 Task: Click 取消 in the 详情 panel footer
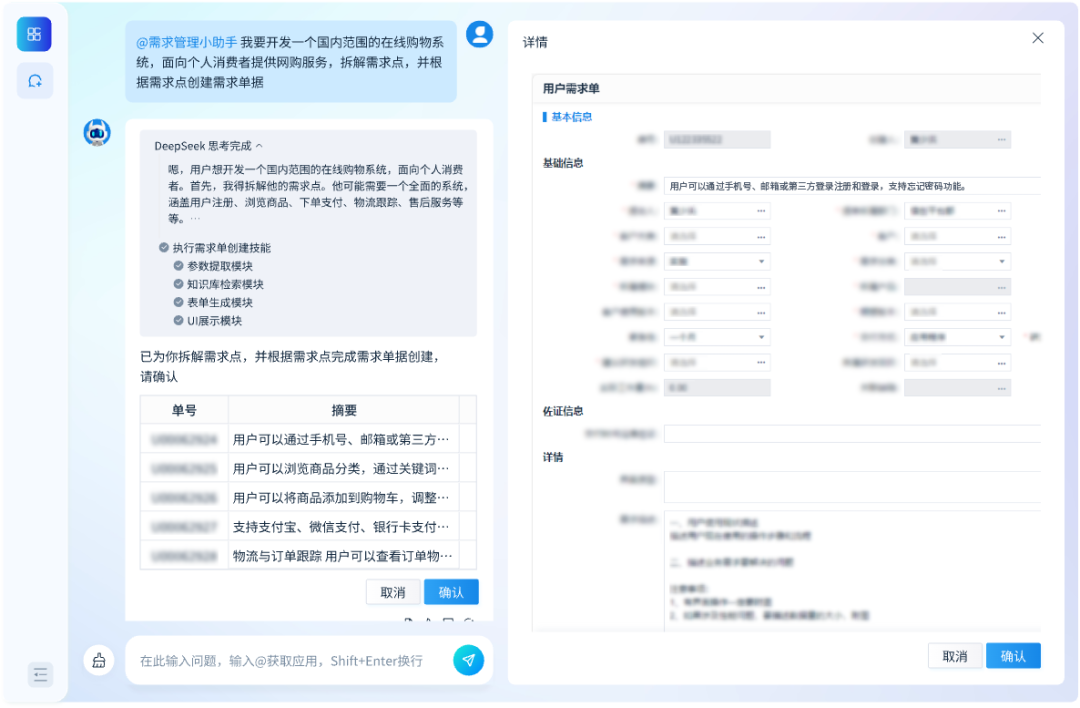(x=955, y=656)
